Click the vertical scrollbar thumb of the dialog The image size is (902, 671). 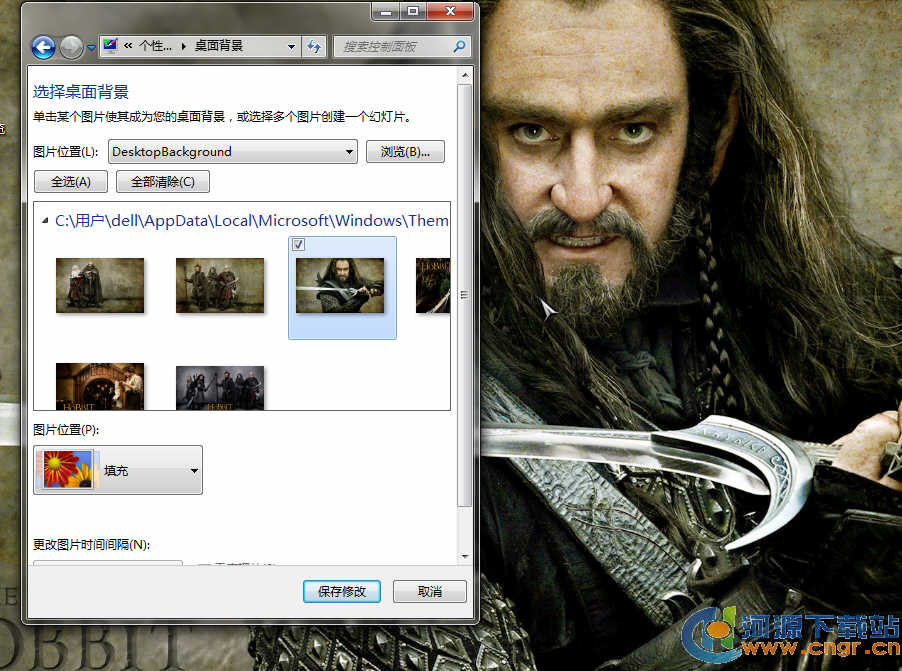(465, 295)
